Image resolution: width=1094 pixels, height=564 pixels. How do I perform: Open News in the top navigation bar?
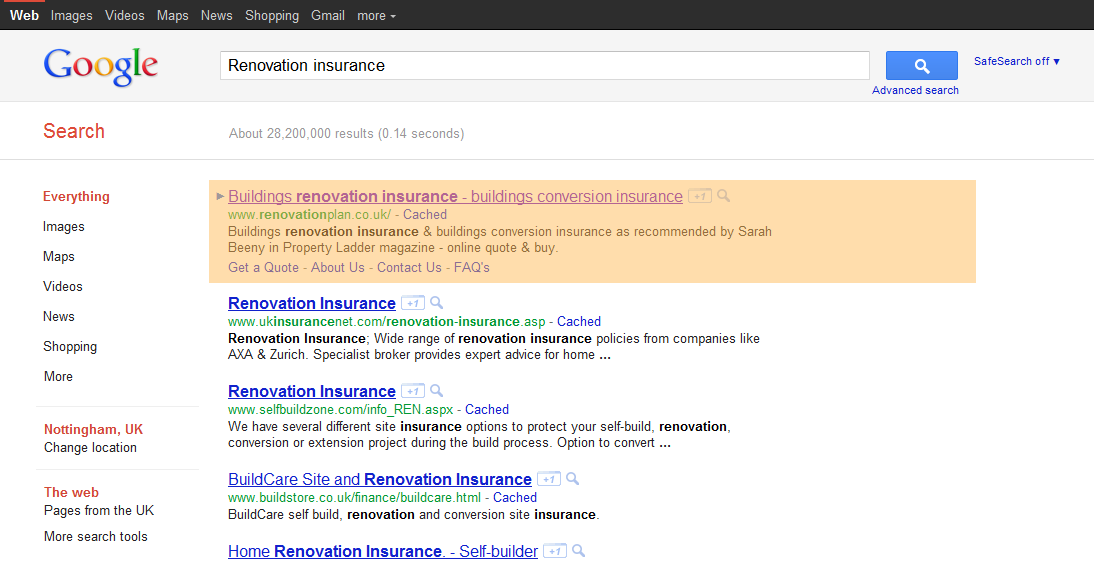pos(216,15)
